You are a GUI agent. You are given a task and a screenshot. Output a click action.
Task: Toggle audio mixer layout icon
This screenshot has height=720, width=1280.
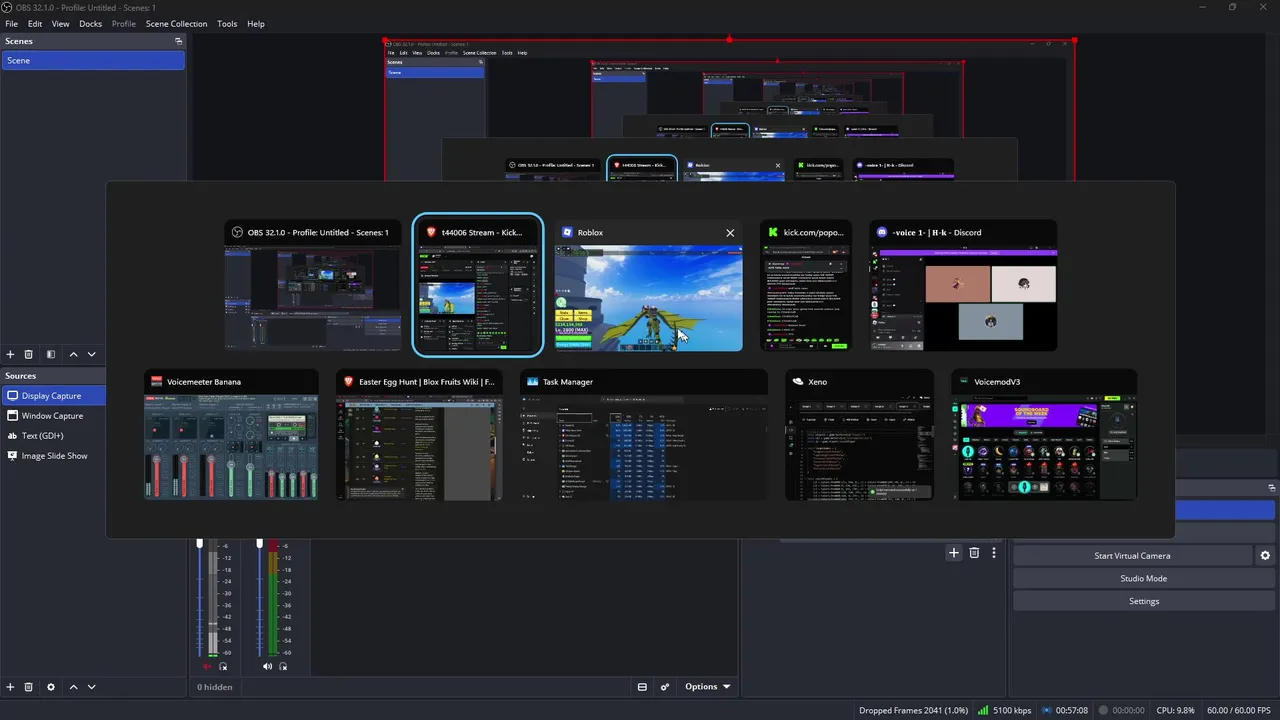point(642,687)
